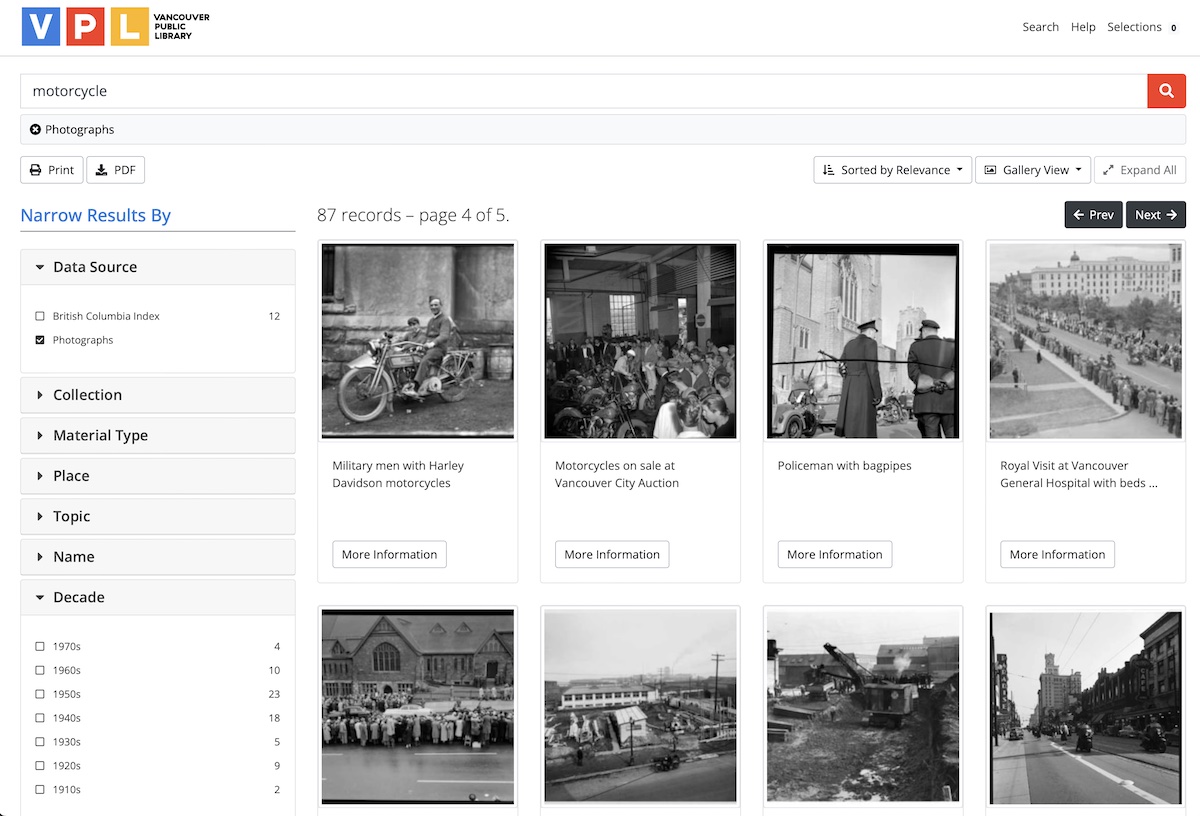Click More Information for Motorcycles on sale record
The image size is (1200, 816).
[612, 555]
